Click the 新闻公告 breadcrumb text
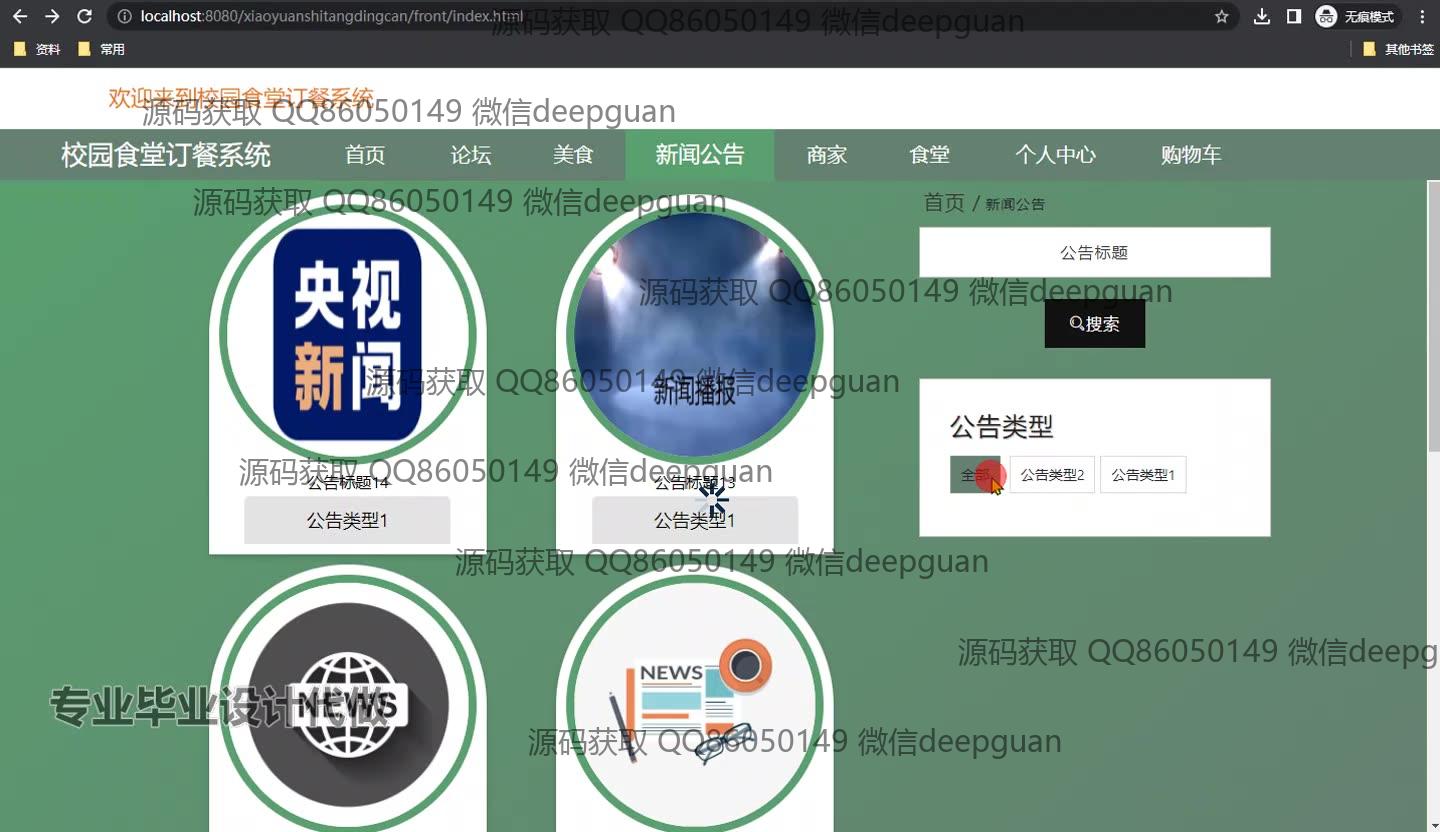This screenshot has width=1440, height=832. pyautogui.click(x=1015, y=204)
